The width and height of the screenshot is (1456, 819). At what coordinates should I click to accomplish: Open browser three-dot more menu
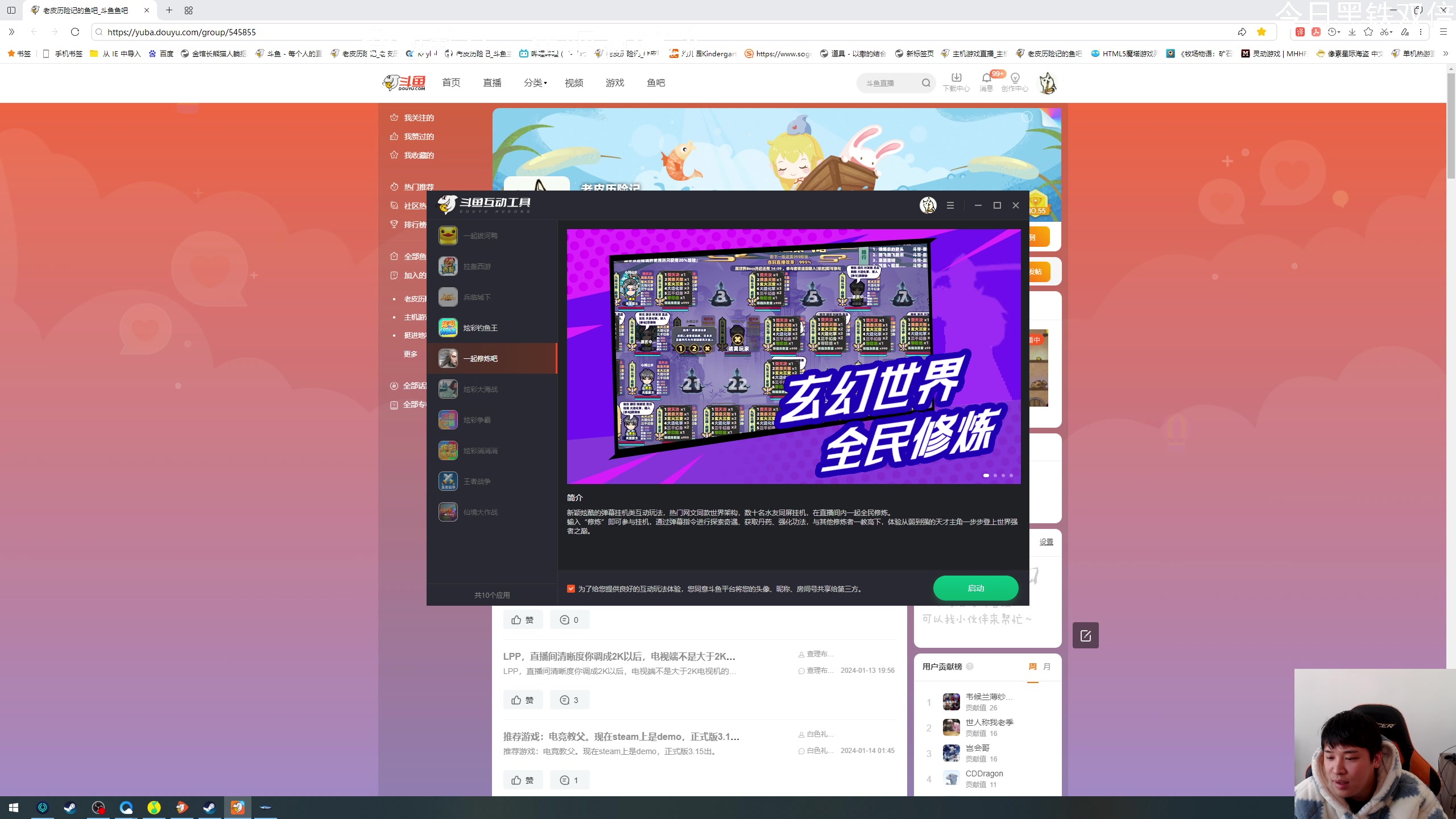pos(1421,32)
